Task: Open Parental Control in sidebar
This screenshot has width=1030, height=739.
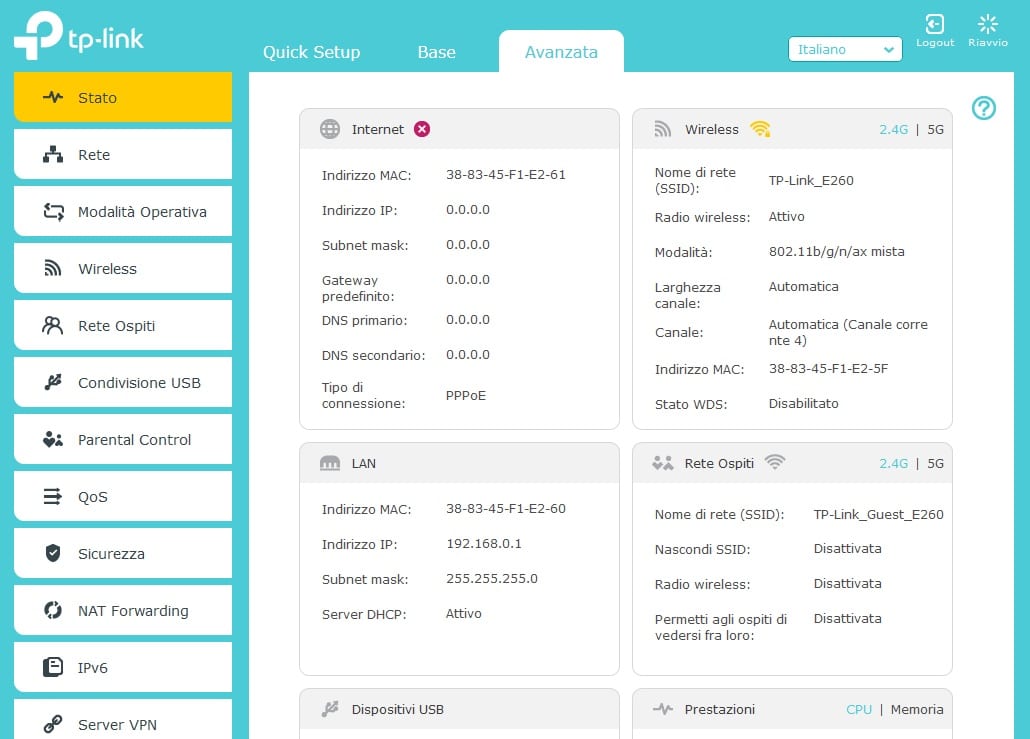Action: point(123,440)
